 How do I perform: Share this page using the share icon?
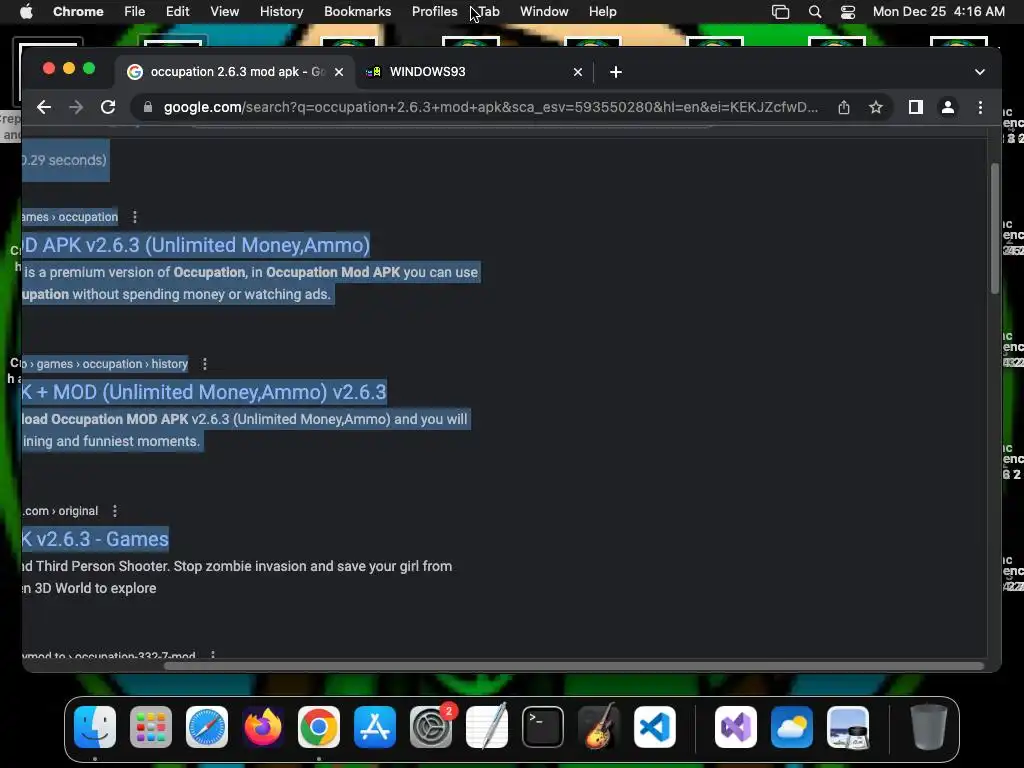pos(844,107)
